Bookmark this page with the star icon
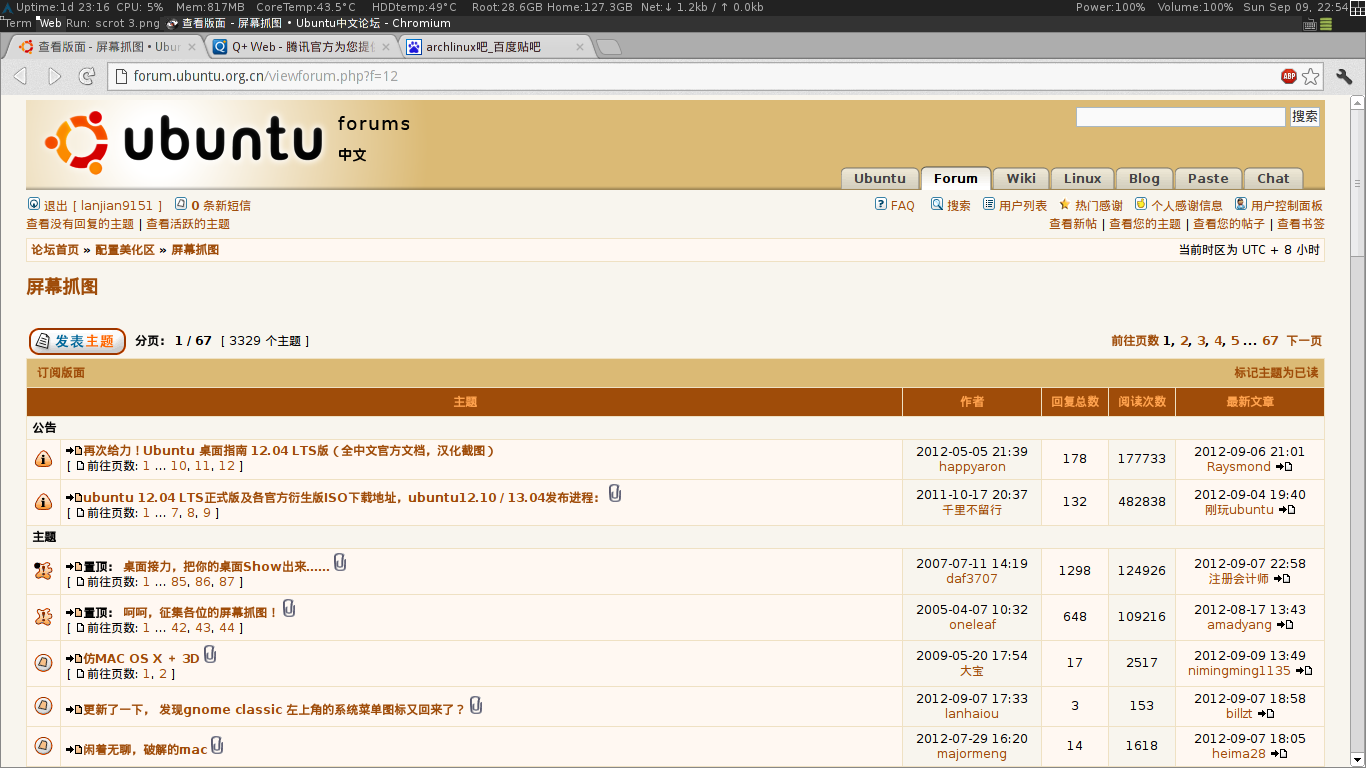 point(1311,76)
